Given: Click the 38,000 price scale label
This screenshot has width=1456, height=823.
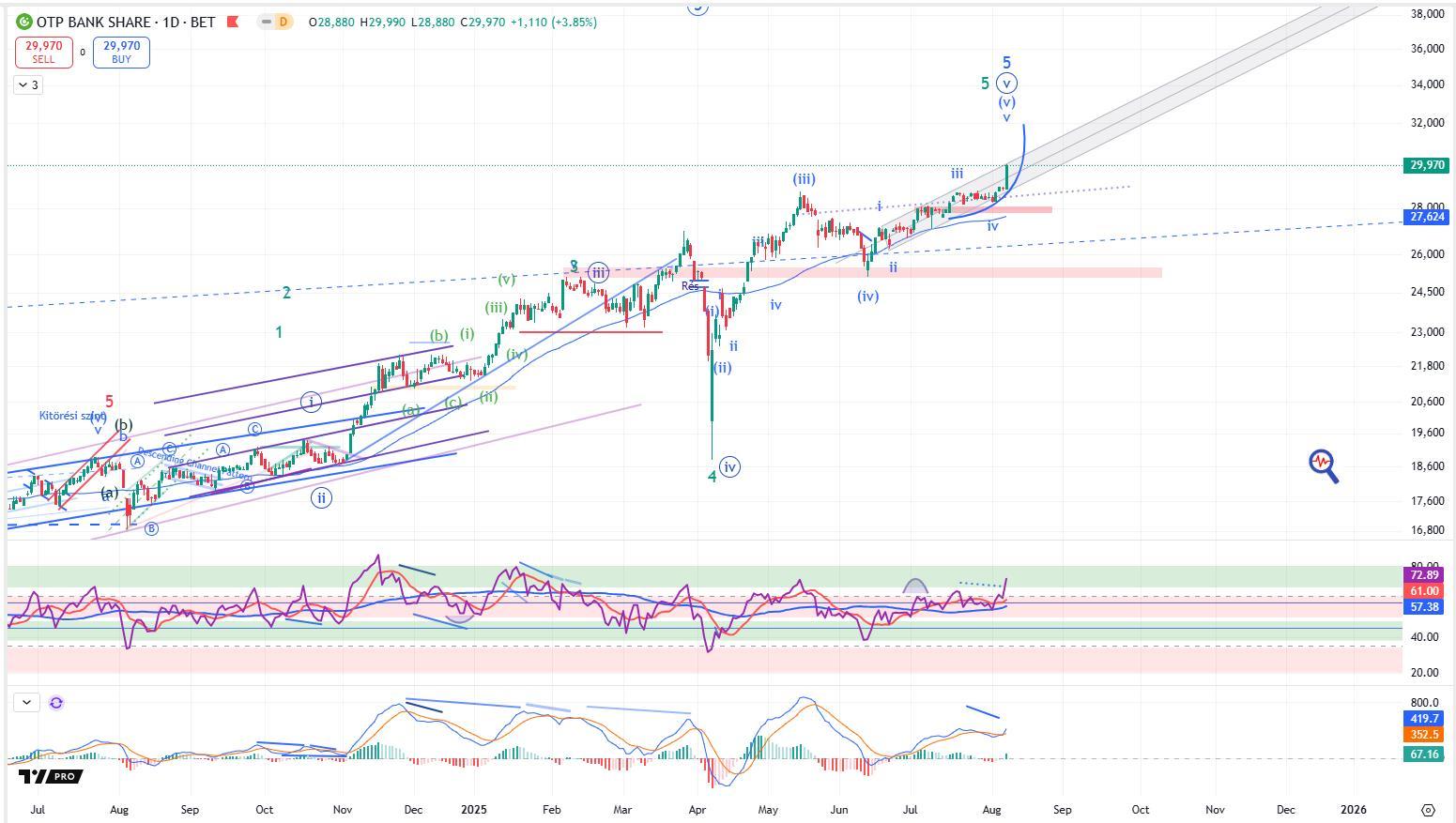Looking at the screenshot, I should pyautogui.click(x=1428, y=14).
